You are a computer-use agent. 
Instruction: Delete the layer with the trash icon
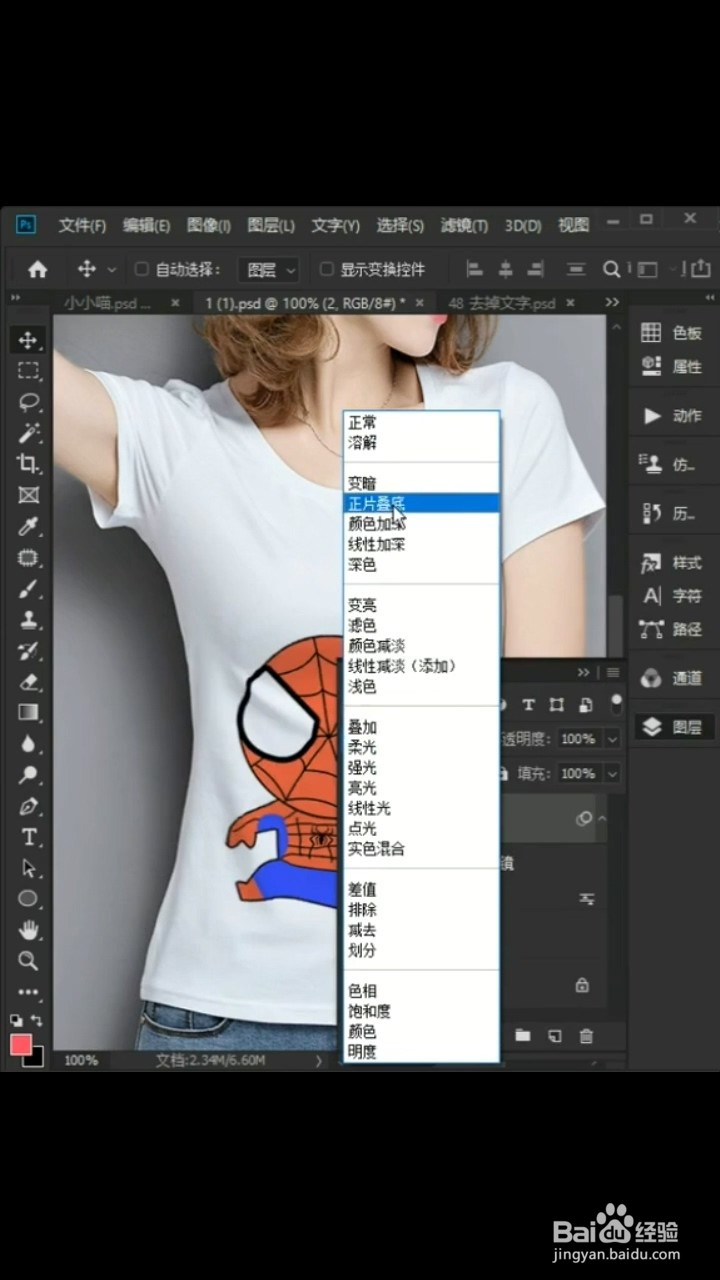587,1036
